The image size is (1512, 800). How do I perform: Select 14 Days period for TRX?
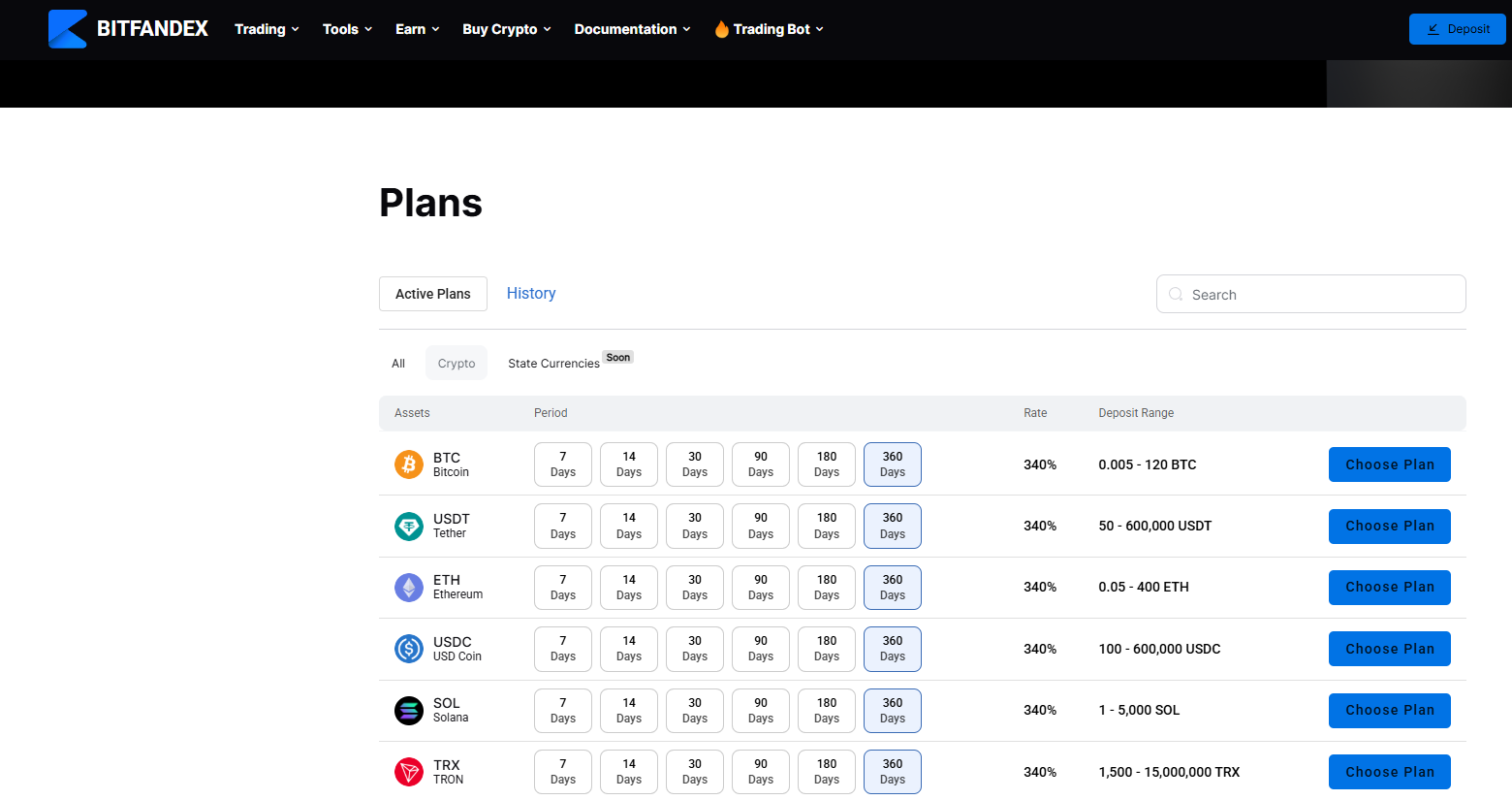click(629, 772)
